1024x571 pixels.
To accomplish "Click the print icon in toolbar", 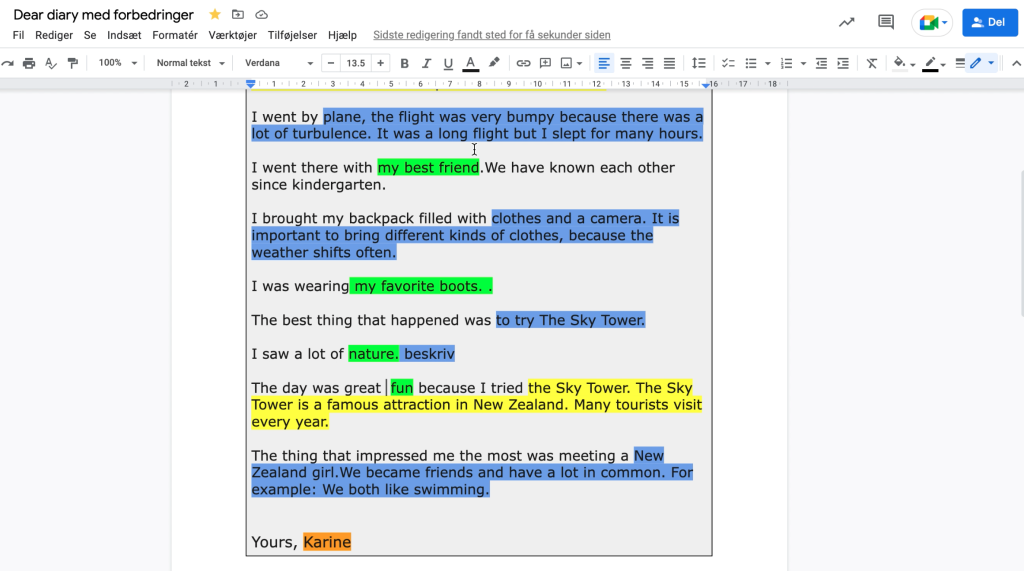I will click(29, 63).
